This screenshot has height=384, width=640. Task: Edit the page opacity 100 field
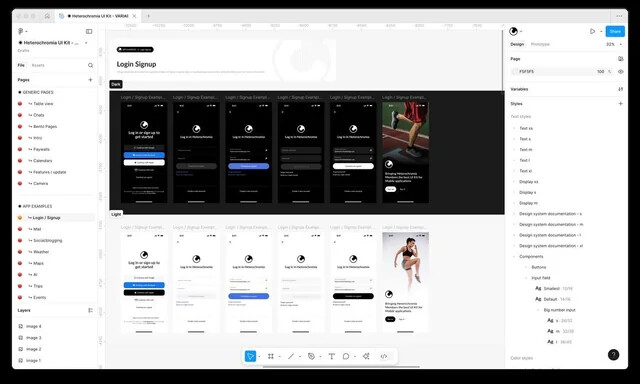coord(600,71)
